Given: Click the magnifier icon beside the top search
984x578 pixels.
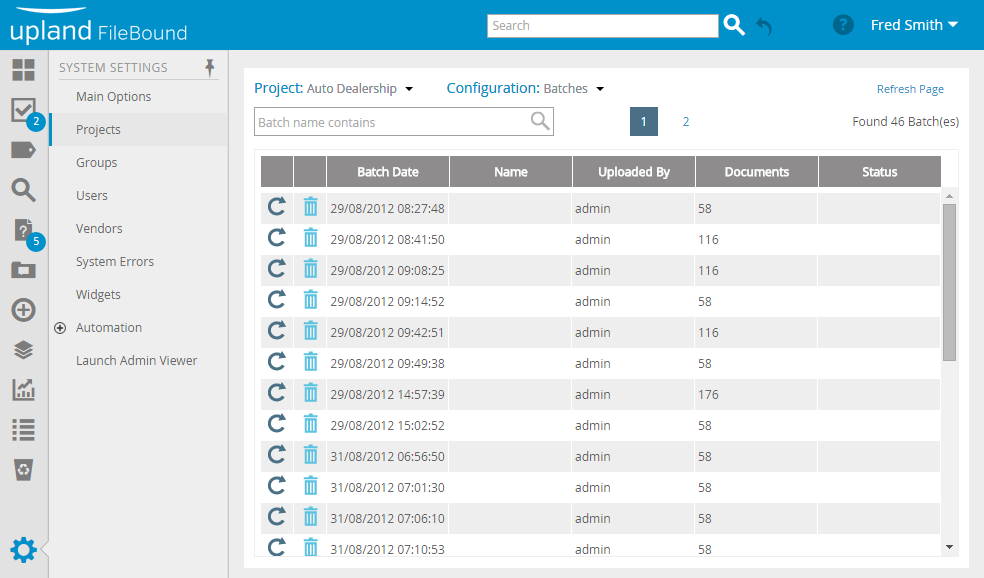Looking at the screenshot, I should [x=734, y=25].
